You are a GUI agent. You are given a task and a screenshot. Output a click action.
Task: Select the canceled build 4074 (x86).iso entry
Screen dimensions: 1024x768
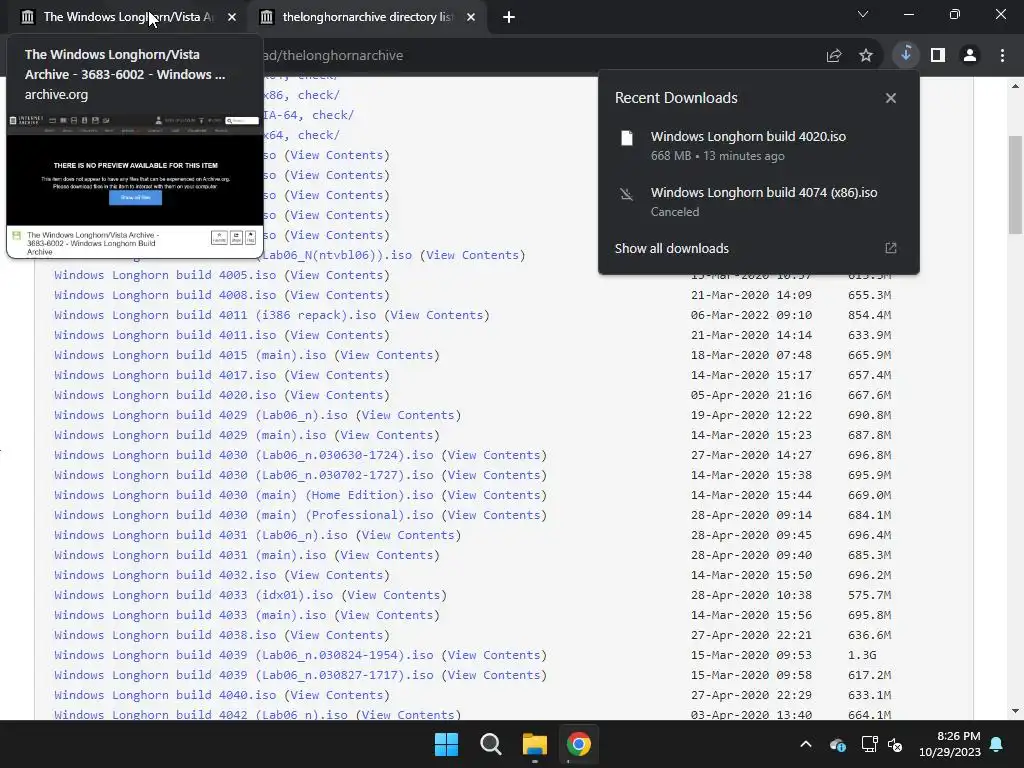pos(758,202)
